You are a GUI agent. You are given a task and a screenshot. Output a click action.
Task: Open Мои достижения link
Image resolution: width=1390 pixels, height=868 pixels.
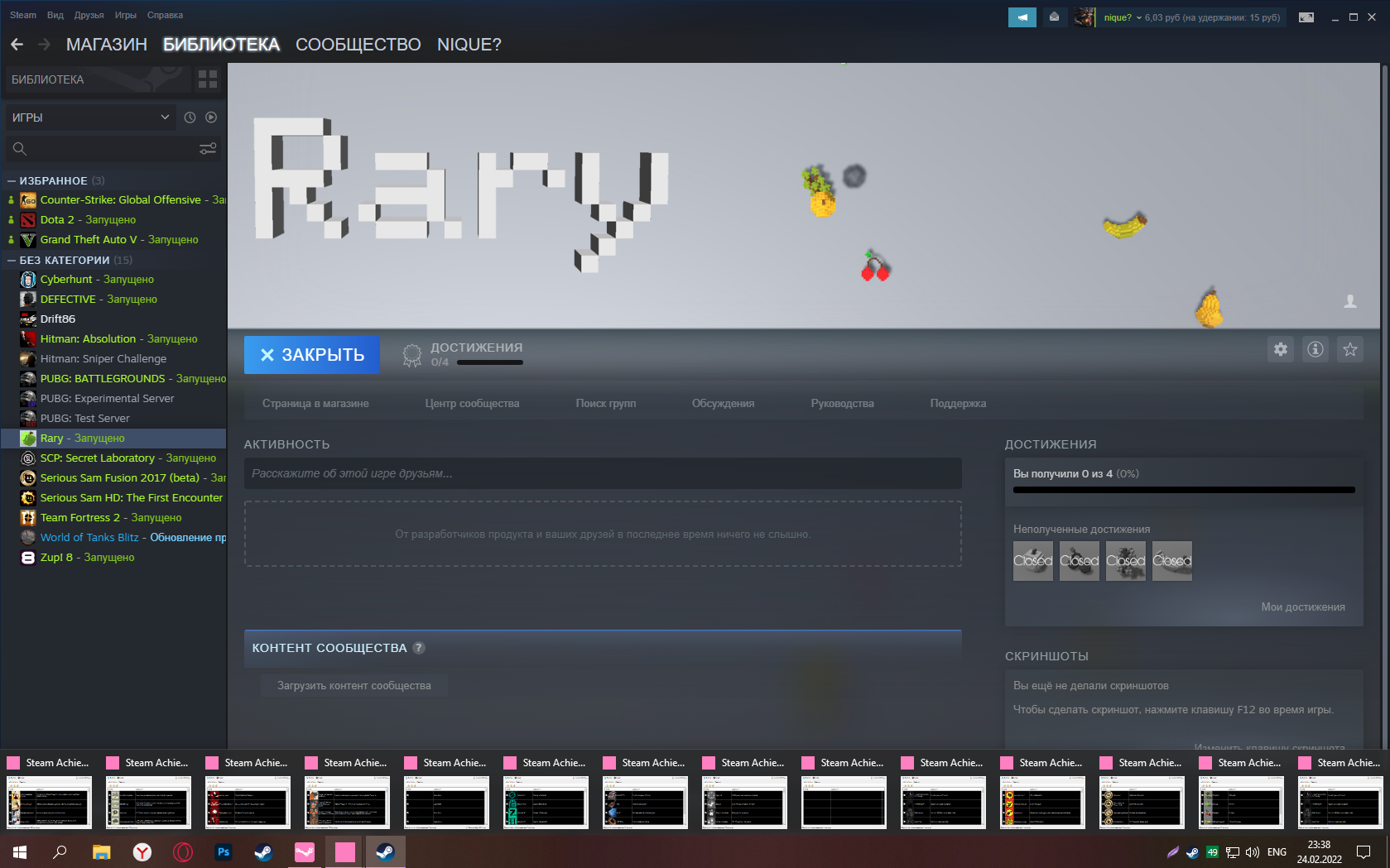pos(1303,607)
